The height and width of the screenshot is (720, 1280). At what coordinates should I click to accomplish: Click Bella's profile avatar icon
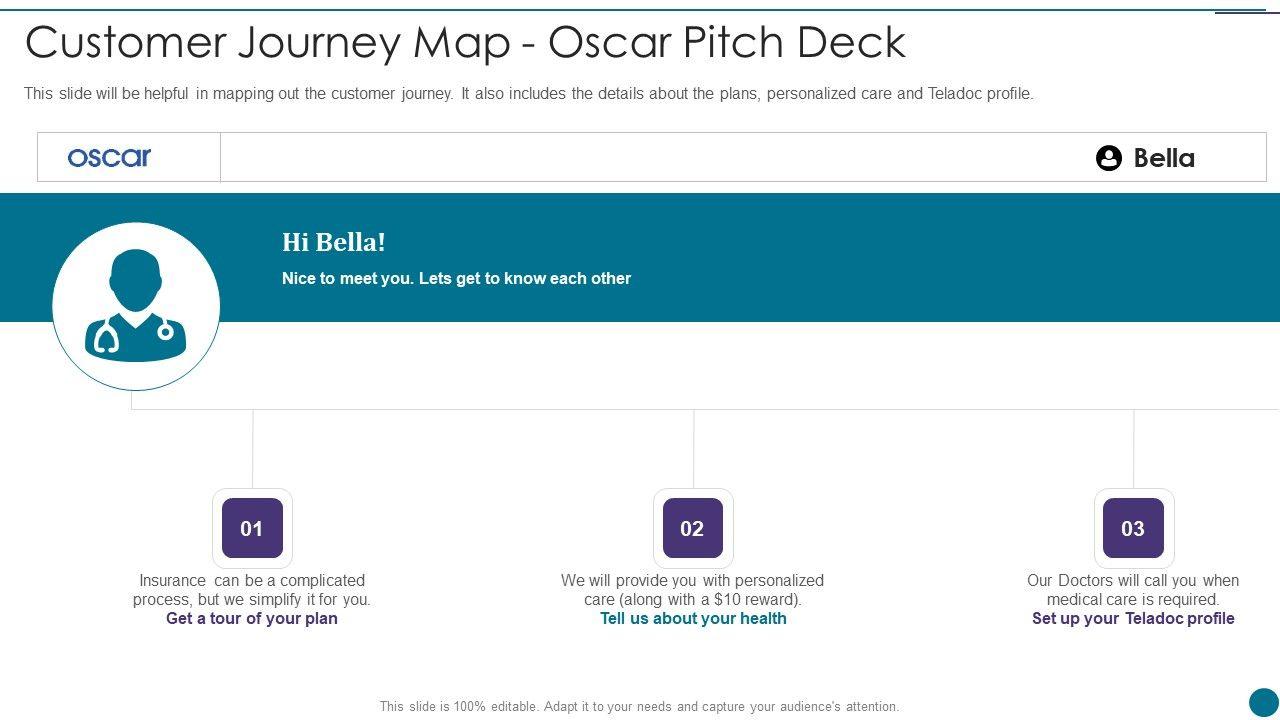pyautogui.click(x=1108, y=158)
